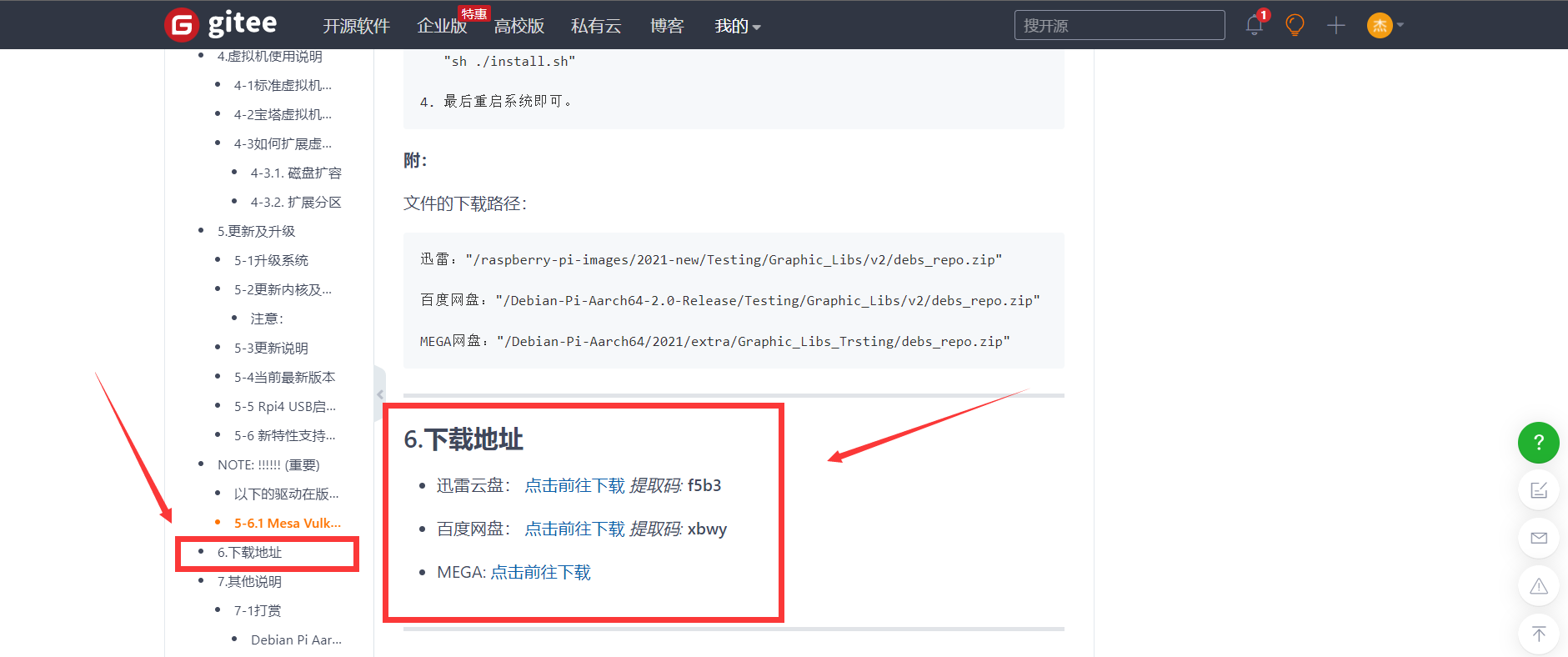
Task: Go to 4-3.2. 扩展分区 outline entry
Action: point(296,202)
